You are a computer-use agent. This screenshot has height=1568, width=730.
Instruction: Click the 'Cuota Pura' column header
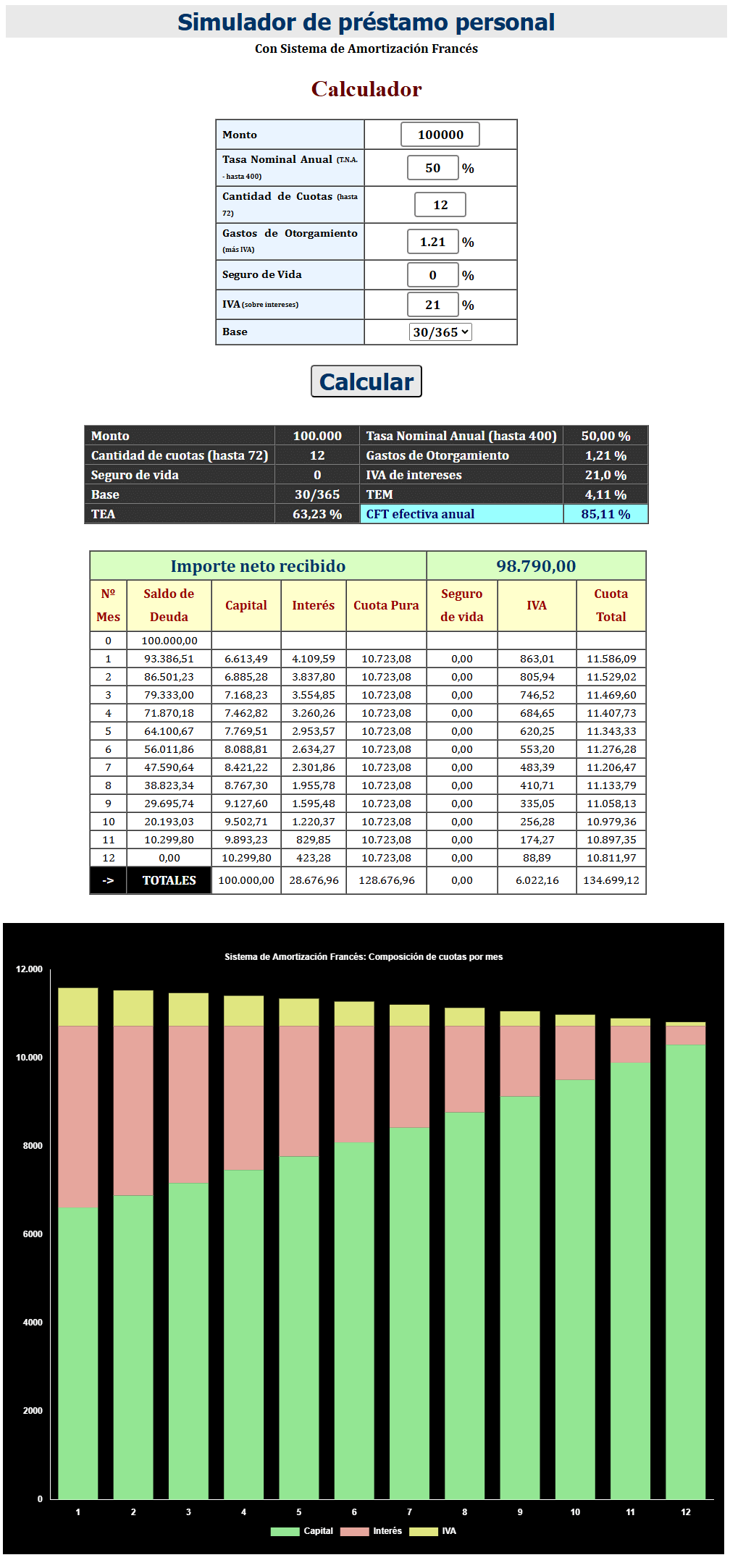click(x=386, y=605)
